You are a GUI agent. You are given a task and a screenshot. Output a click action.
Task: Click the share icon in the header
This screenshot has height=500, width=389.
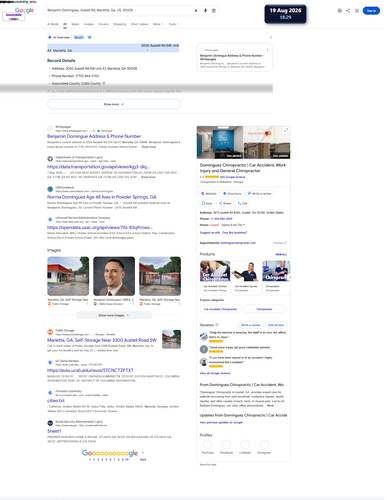pos(348,11)
